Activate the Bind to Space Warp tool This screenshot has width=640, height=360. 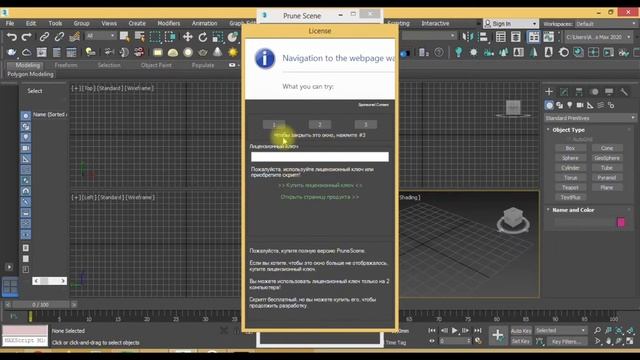[74, 37]
